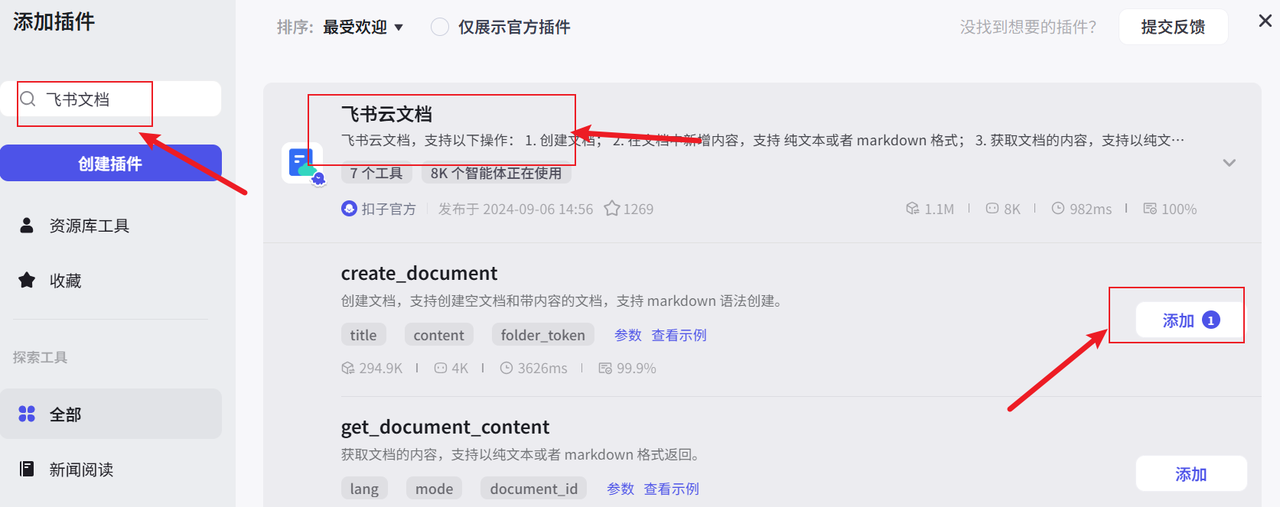1280x507 pixels.
Task: Click the 资源库工具 person icon
Action: pos(27,226)
